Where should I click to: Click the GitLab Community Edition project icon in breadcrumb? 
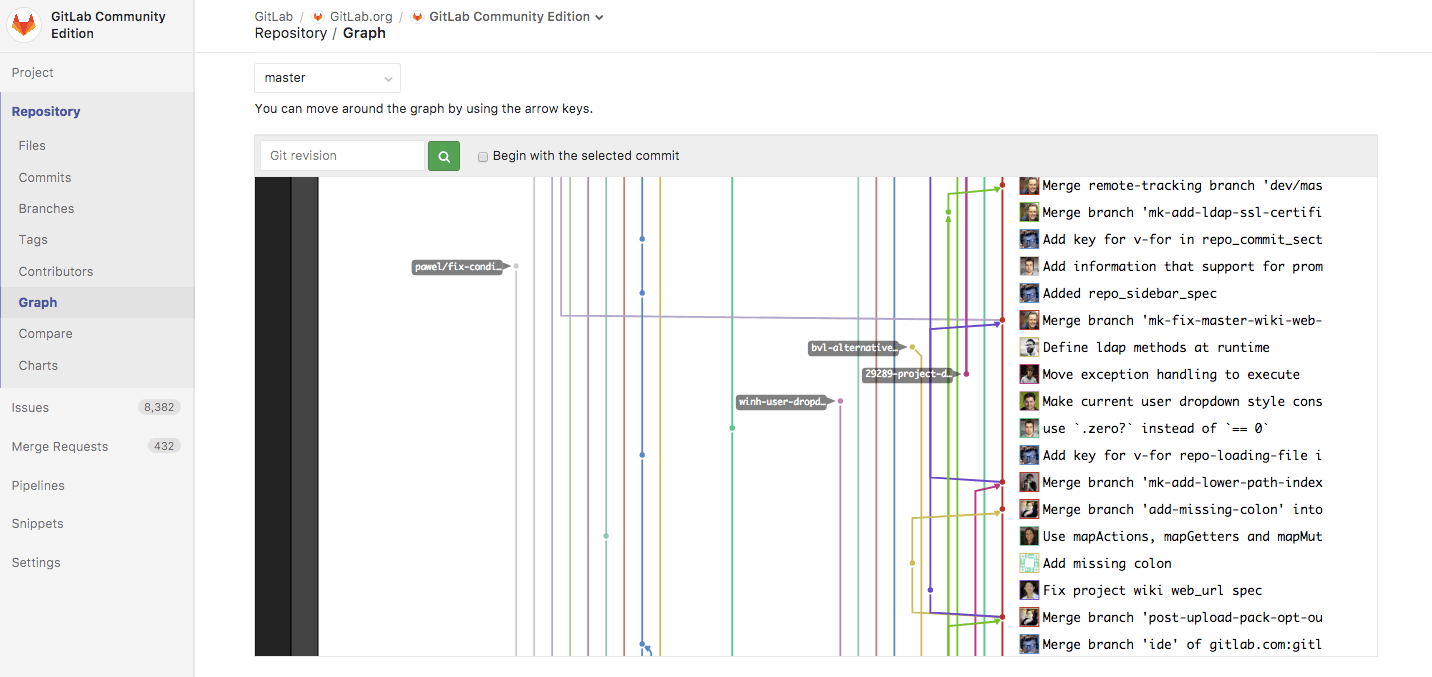click(421, 16)
